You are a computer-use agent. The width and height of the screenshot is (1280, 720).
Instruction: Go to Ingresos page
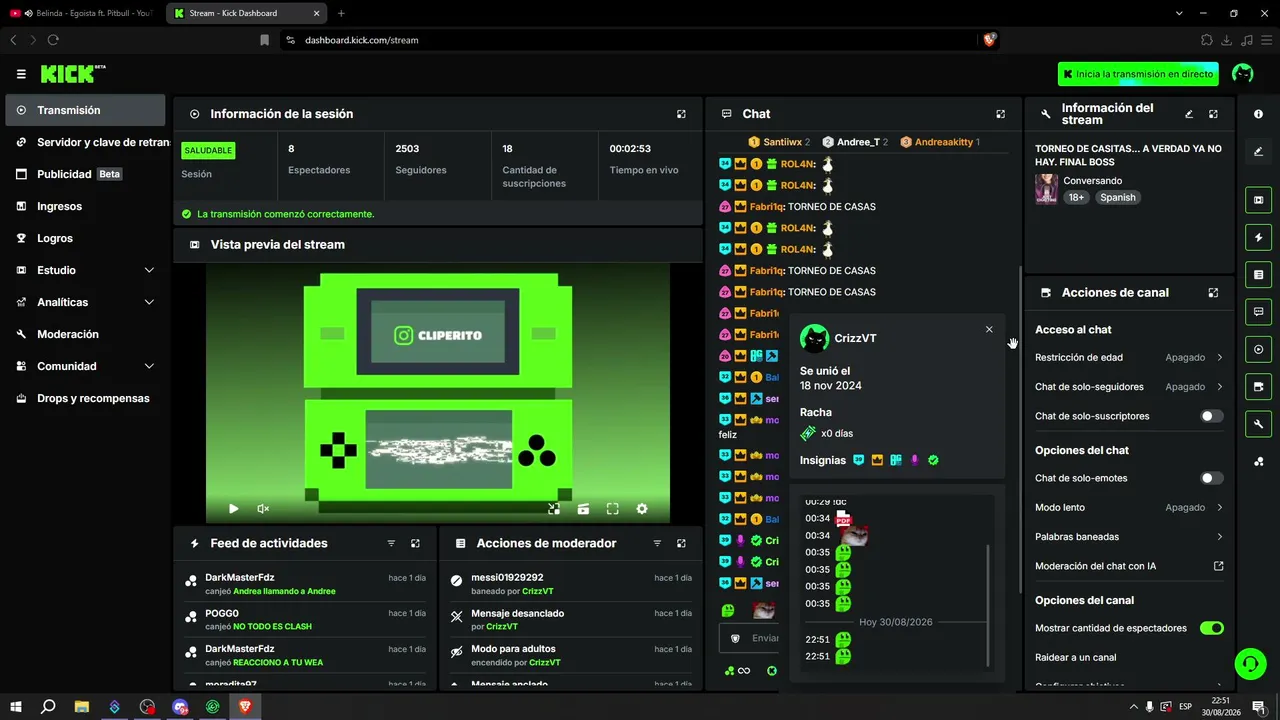point(85,206)
